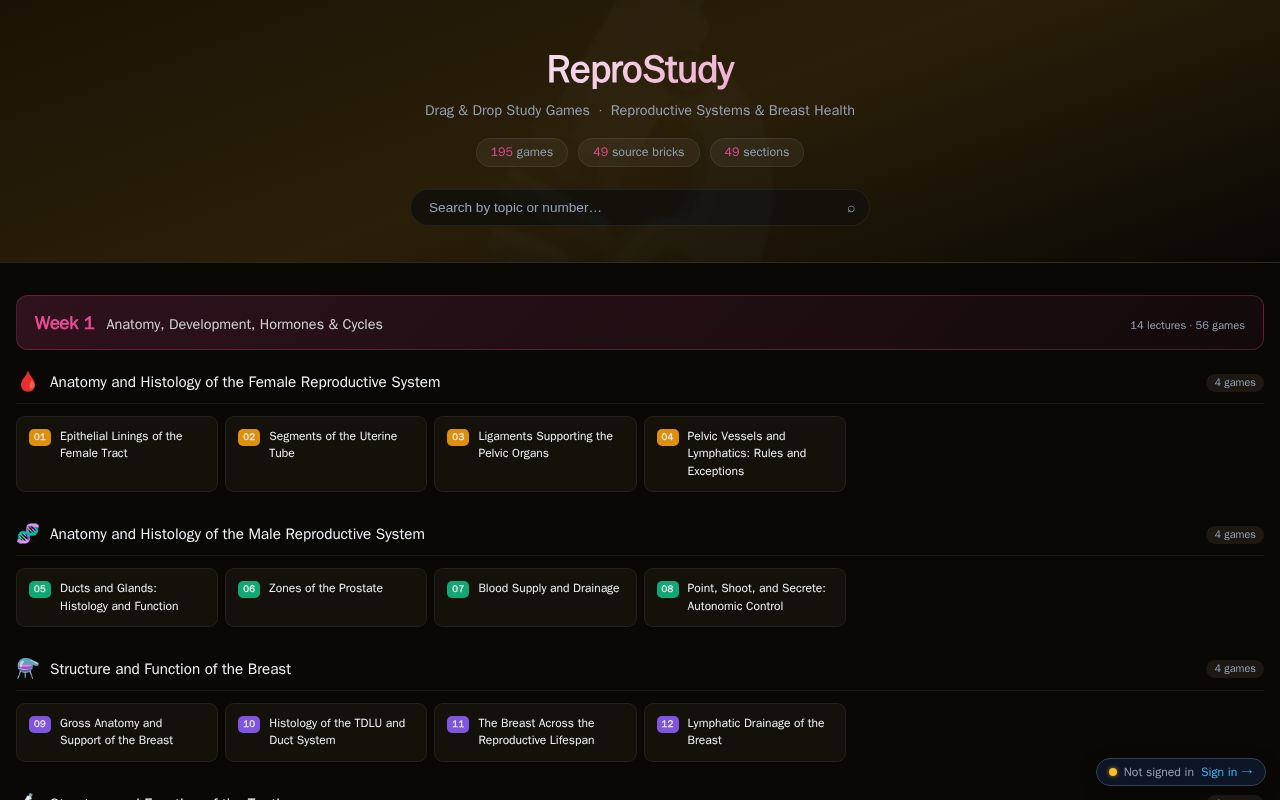Launch game 03 Ligaments Supporting the Pelvic Organs
The image size is (1280, 800).
[535, 454]
